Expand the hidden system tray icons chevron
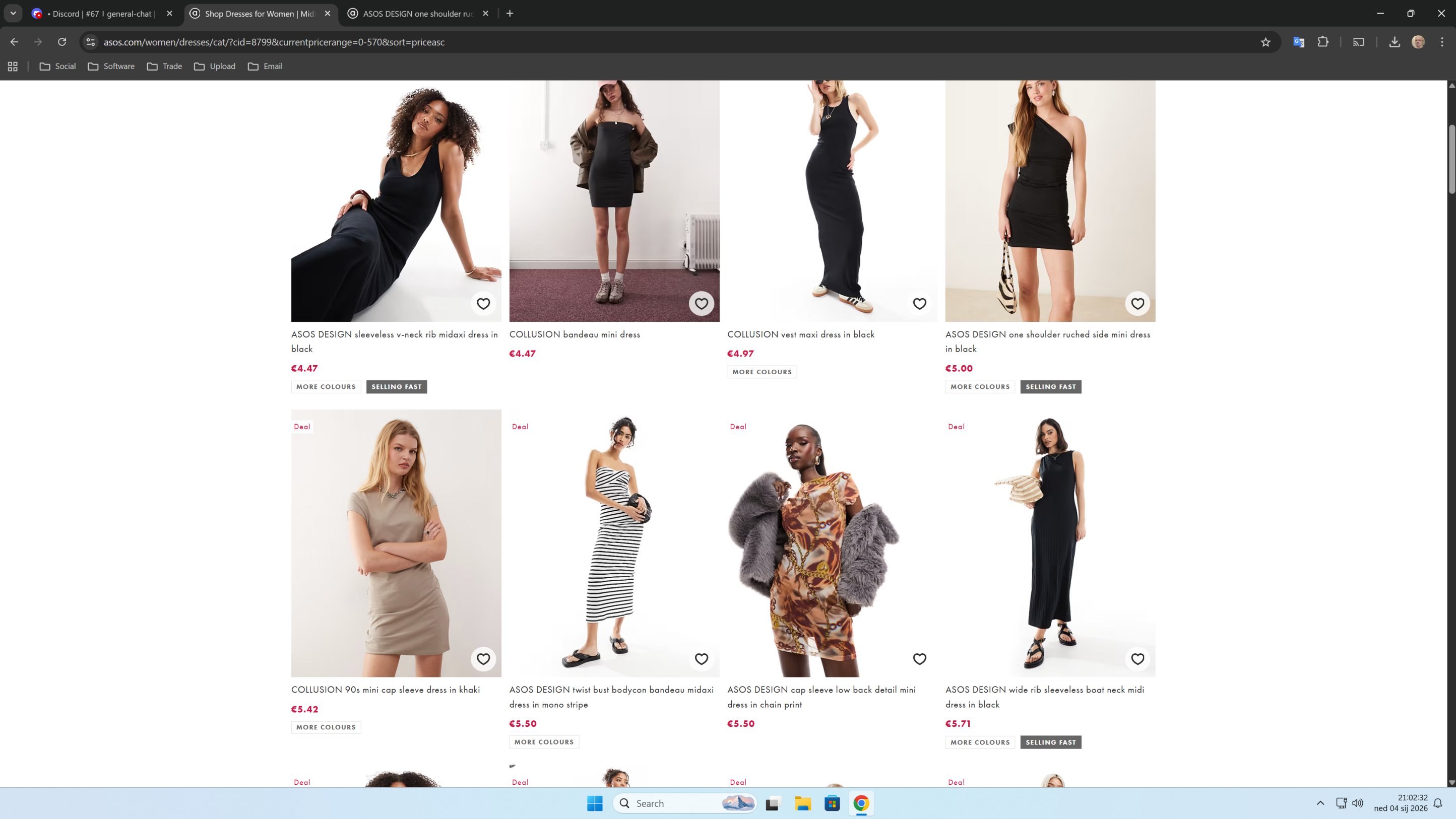The width and height of the screenshot is (1456, 819). point(1320,803)
